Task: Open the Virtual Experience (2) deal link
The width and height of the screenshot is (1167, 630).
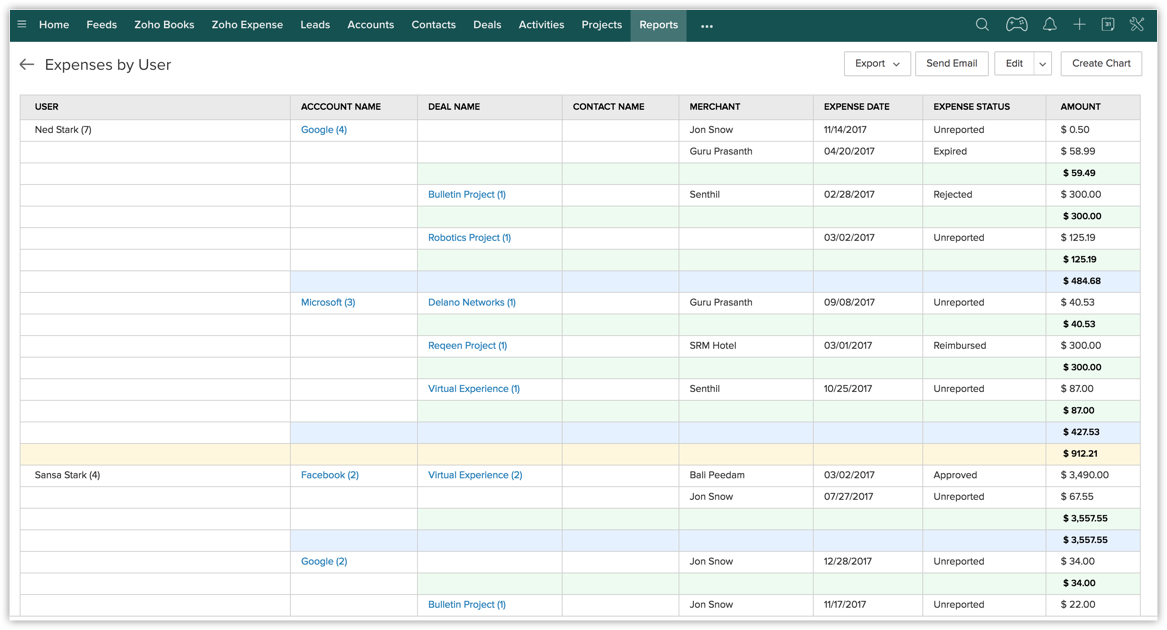Action: [x=475, y=475]
